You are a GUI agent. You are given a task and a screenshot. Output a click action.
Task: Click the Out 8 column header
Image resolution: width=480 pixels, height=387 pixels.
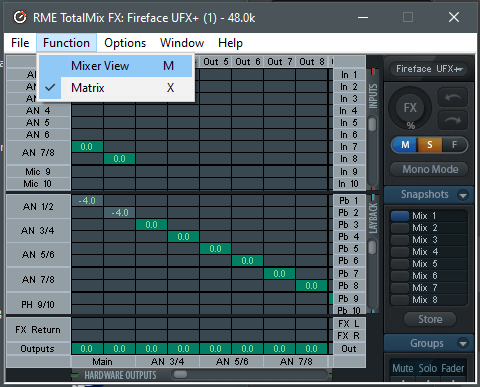[x=311, y=62]
